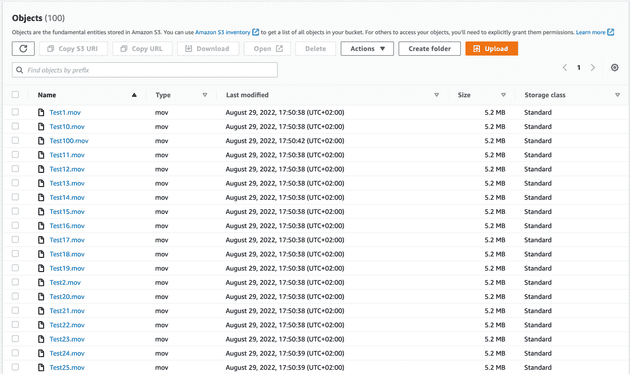This screenshot has width=630, height=374.
Task: Open the Actions dropdown menu
Action: 367,49
